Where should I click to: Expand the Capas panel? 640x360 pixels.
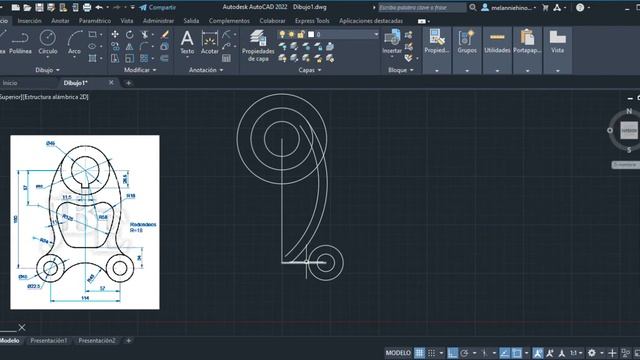[x=309, y=70]
